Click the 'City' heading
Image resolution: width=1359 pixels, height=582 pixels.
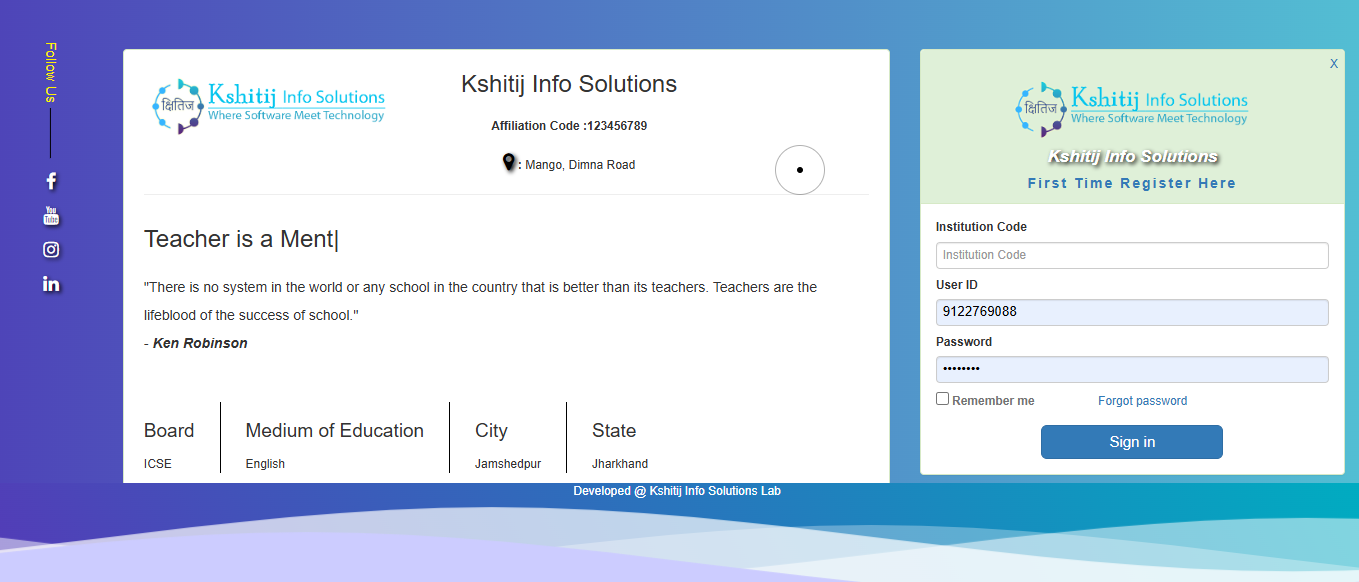tap(491, 431)
